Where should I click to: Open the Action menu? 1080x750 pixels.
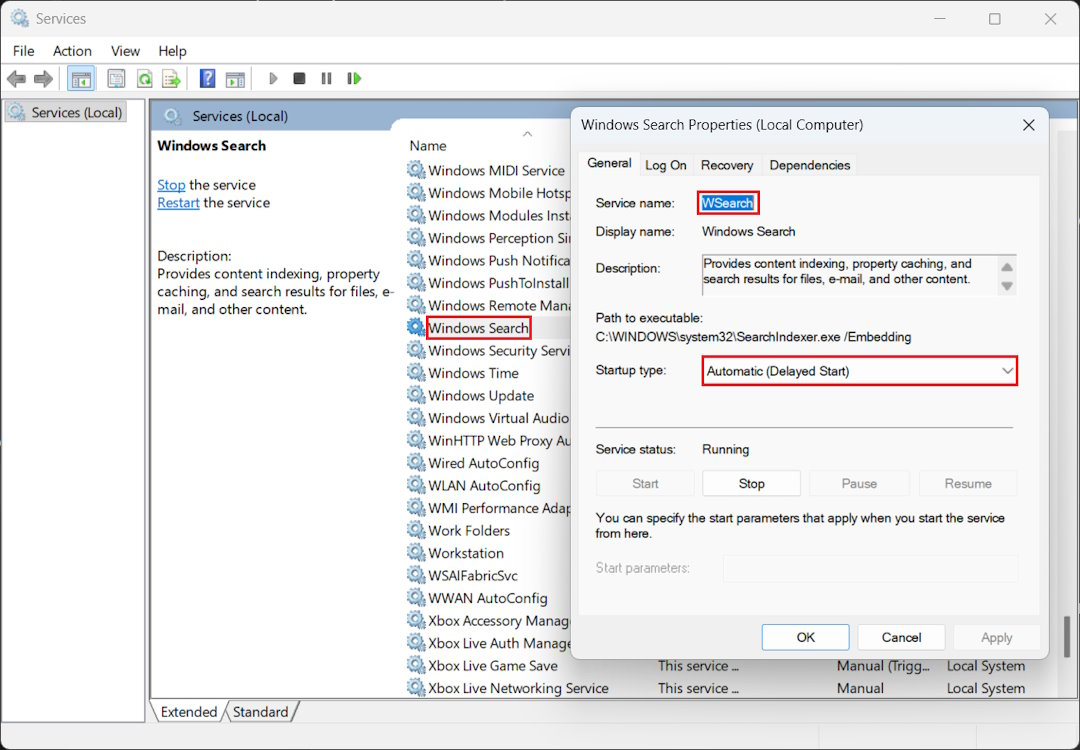tap(72, 51)
